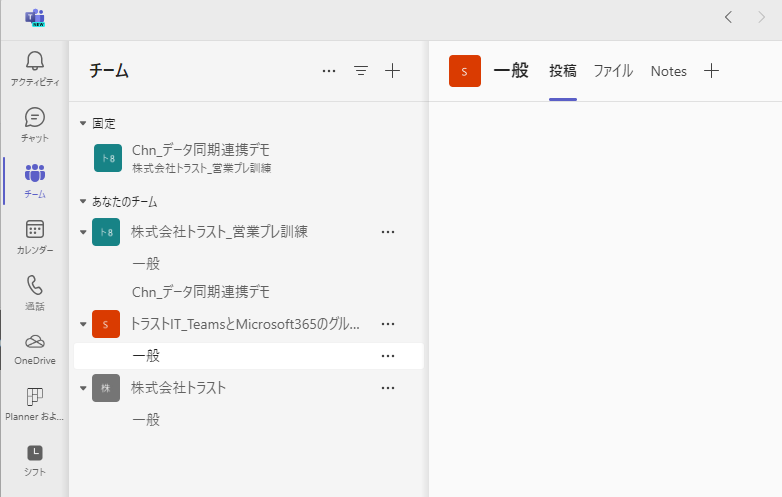Open more options for selected 一般 channel
Viewport: 782px width, 497px height.
[388, 356]
